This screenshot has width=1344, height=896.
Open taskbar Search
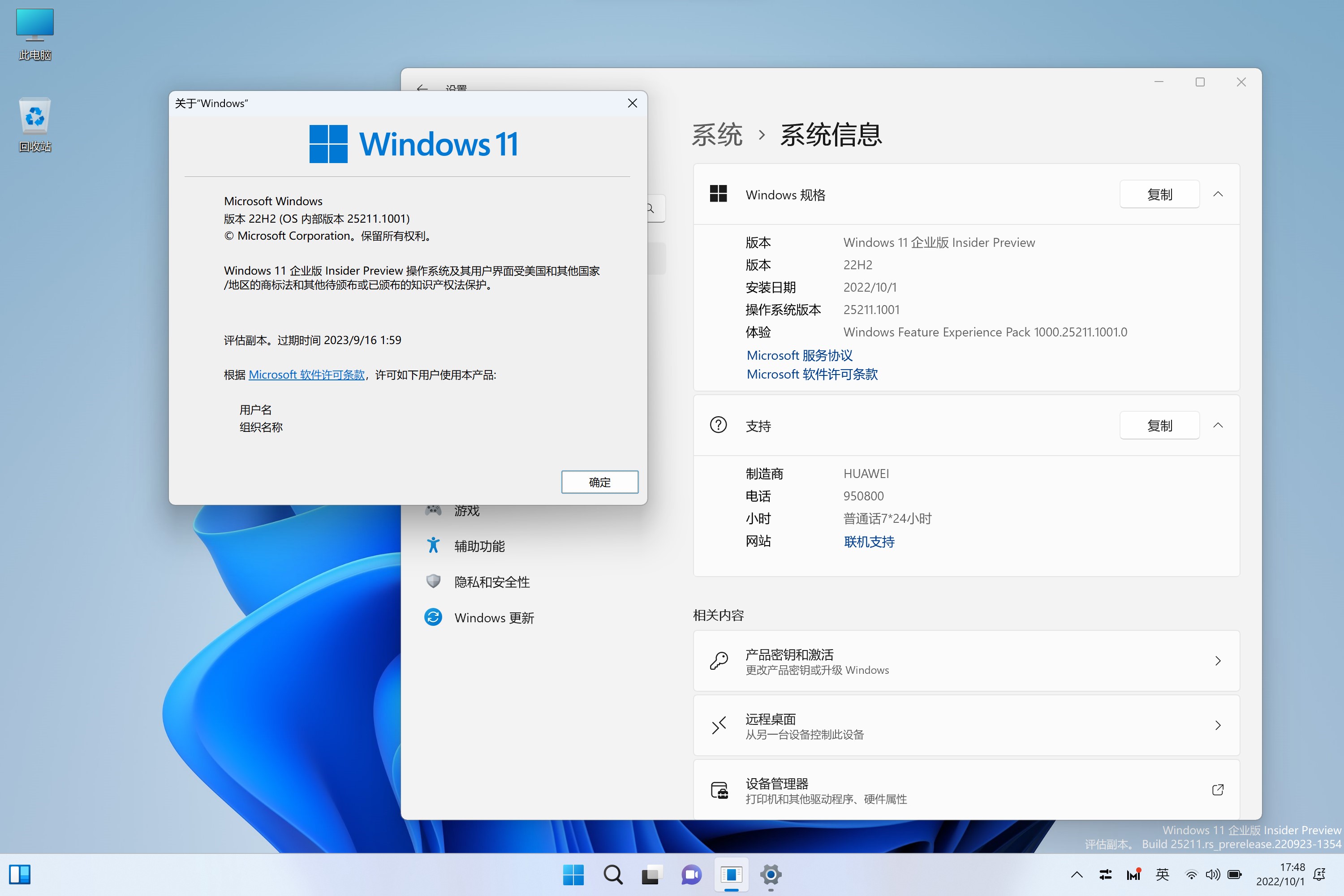(x=612, y=874)
